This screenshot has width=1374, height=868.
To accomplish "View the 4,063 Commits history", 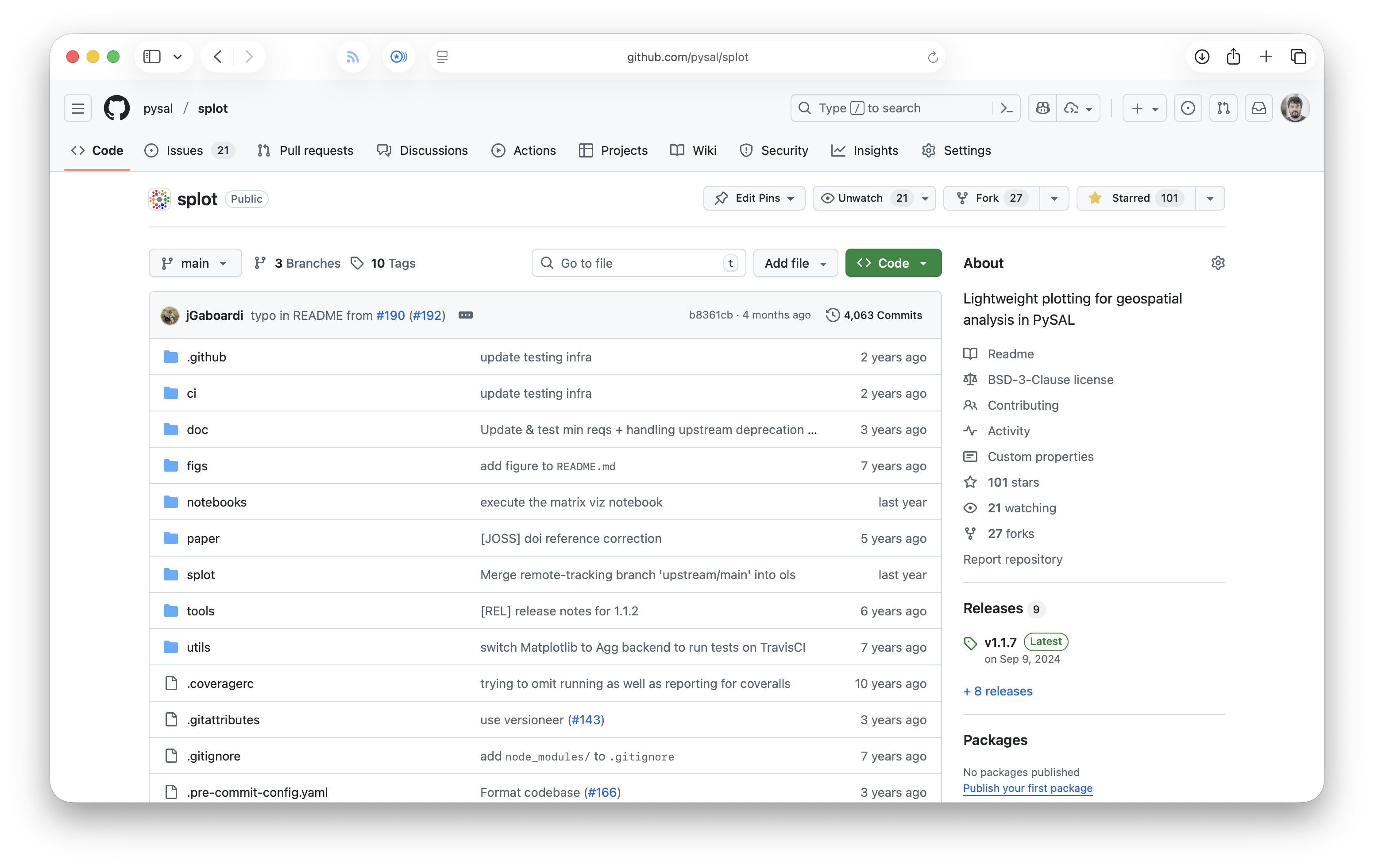I will click(874, 315).
